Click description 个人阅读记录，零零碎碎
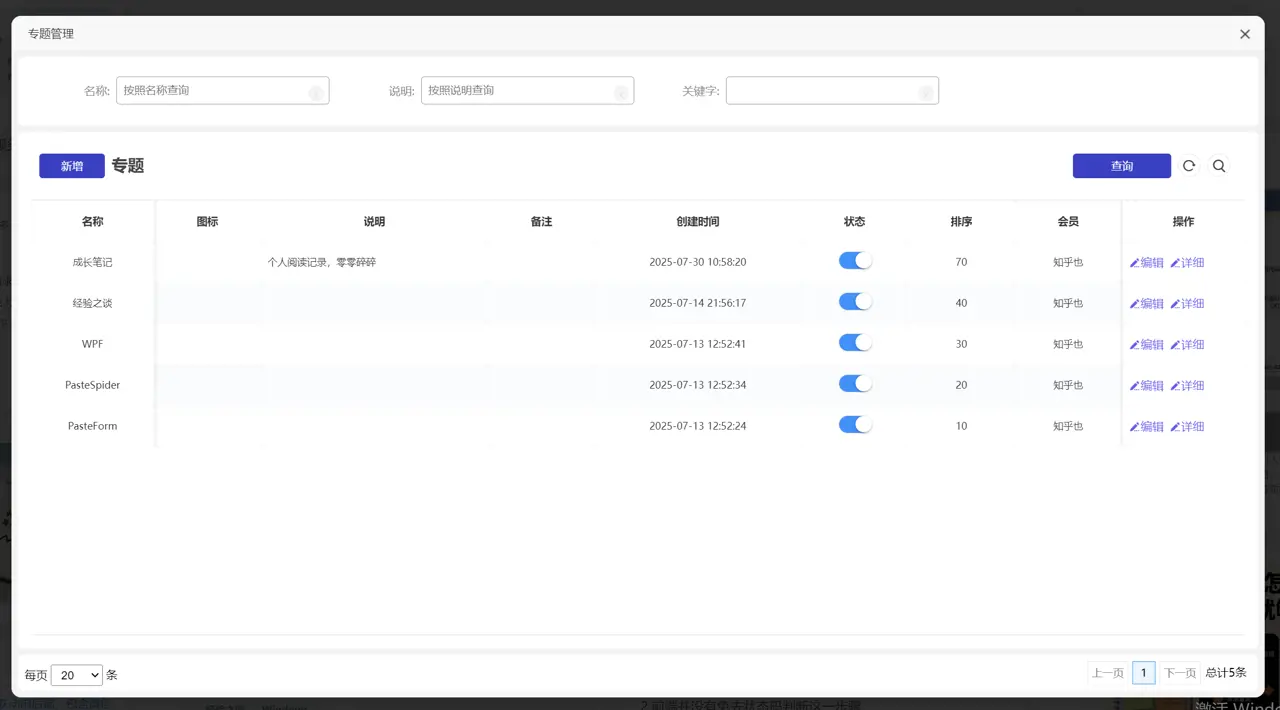 coord(322,262)
